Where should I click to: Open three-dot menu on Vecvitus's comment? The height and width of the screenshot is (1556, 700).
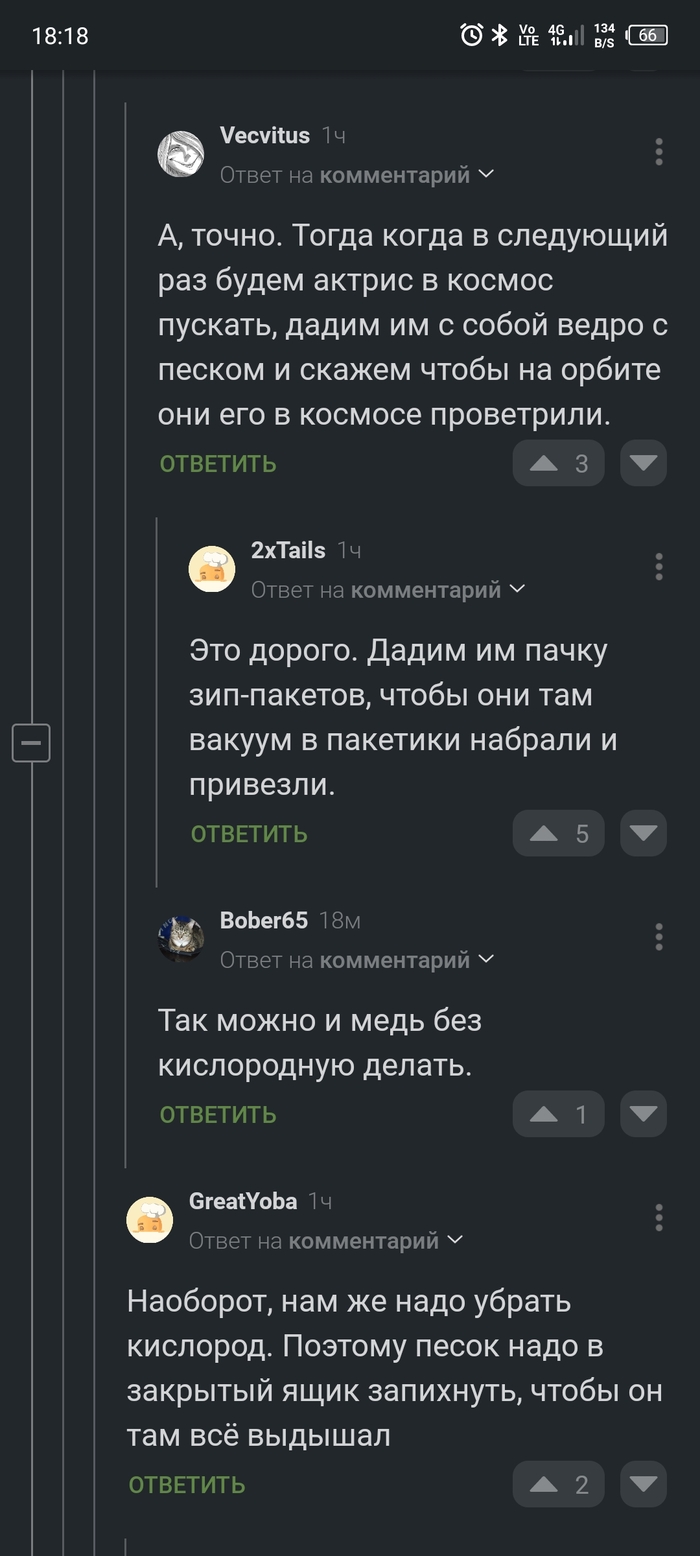click(658, 152)
